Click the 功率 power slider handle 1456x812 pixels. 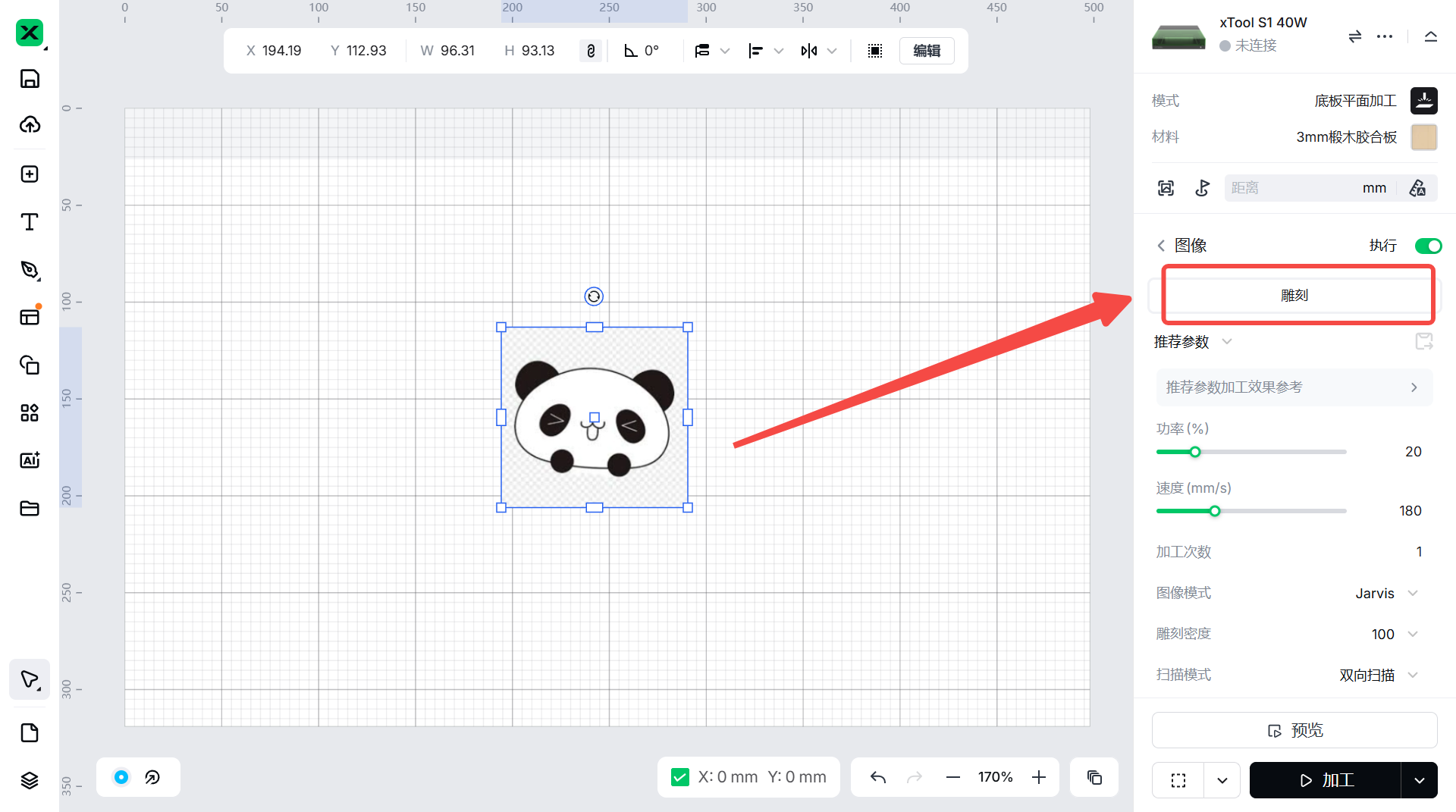[x=1195, y=452]
